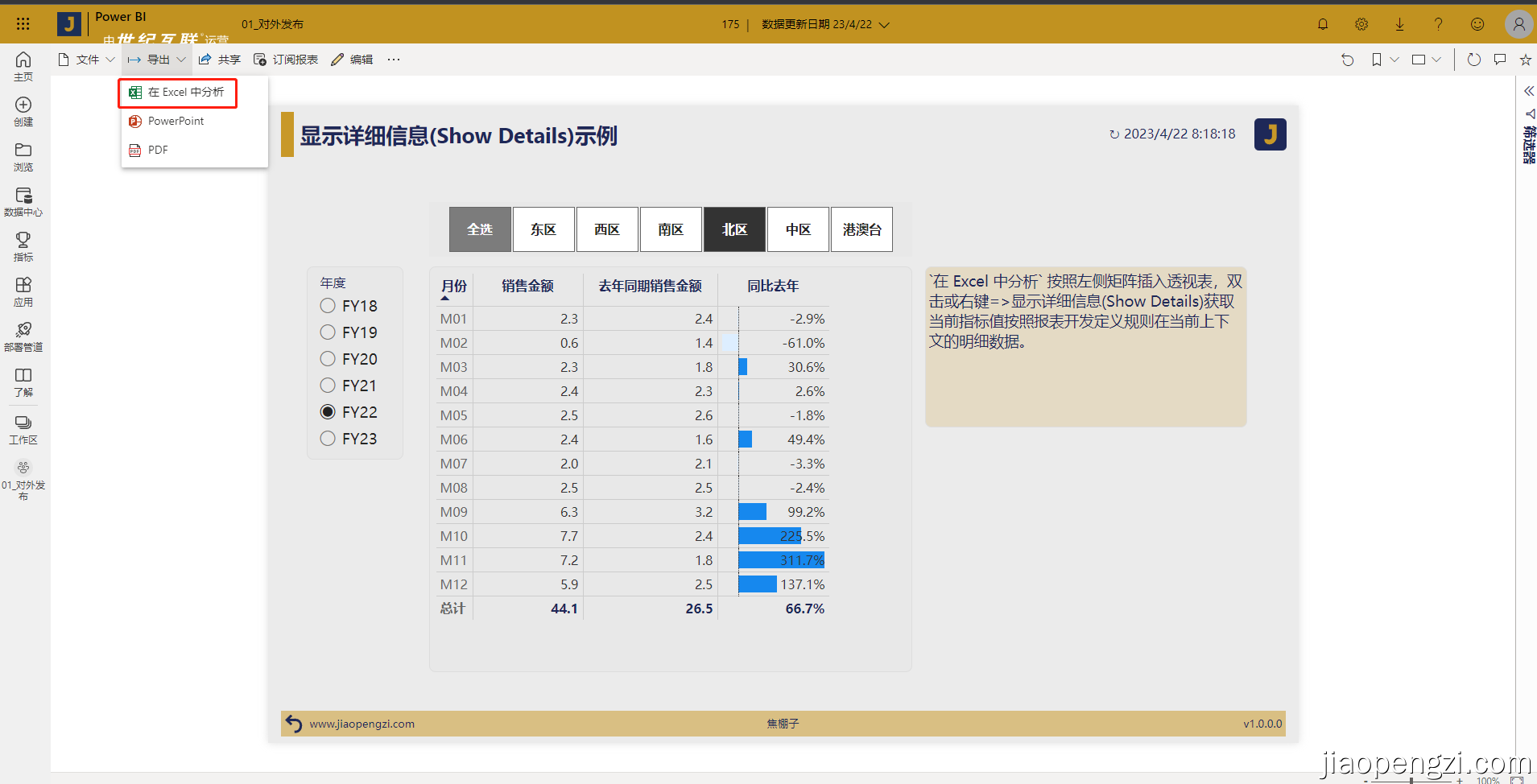Sort by the 月份 column header
Viewport: 1537px width, 784px height.
(454, 286)
